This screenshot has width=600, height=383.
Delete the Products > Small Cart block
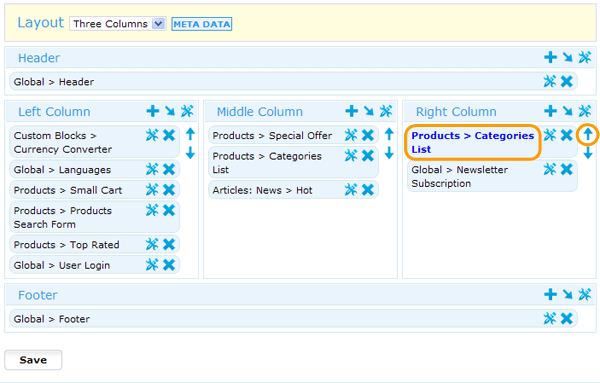pos(169,190)
